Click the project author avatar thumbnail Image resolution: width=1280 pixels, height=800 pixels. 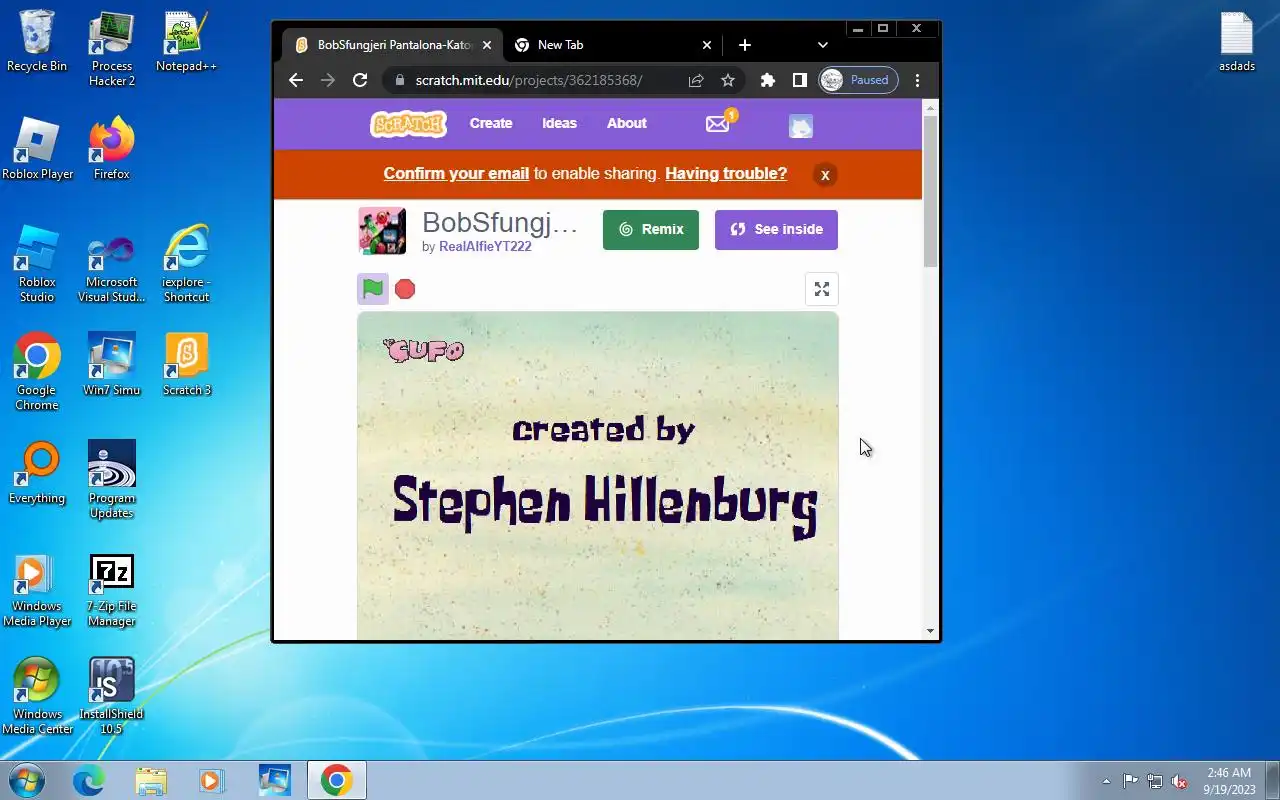pos(382,231)
